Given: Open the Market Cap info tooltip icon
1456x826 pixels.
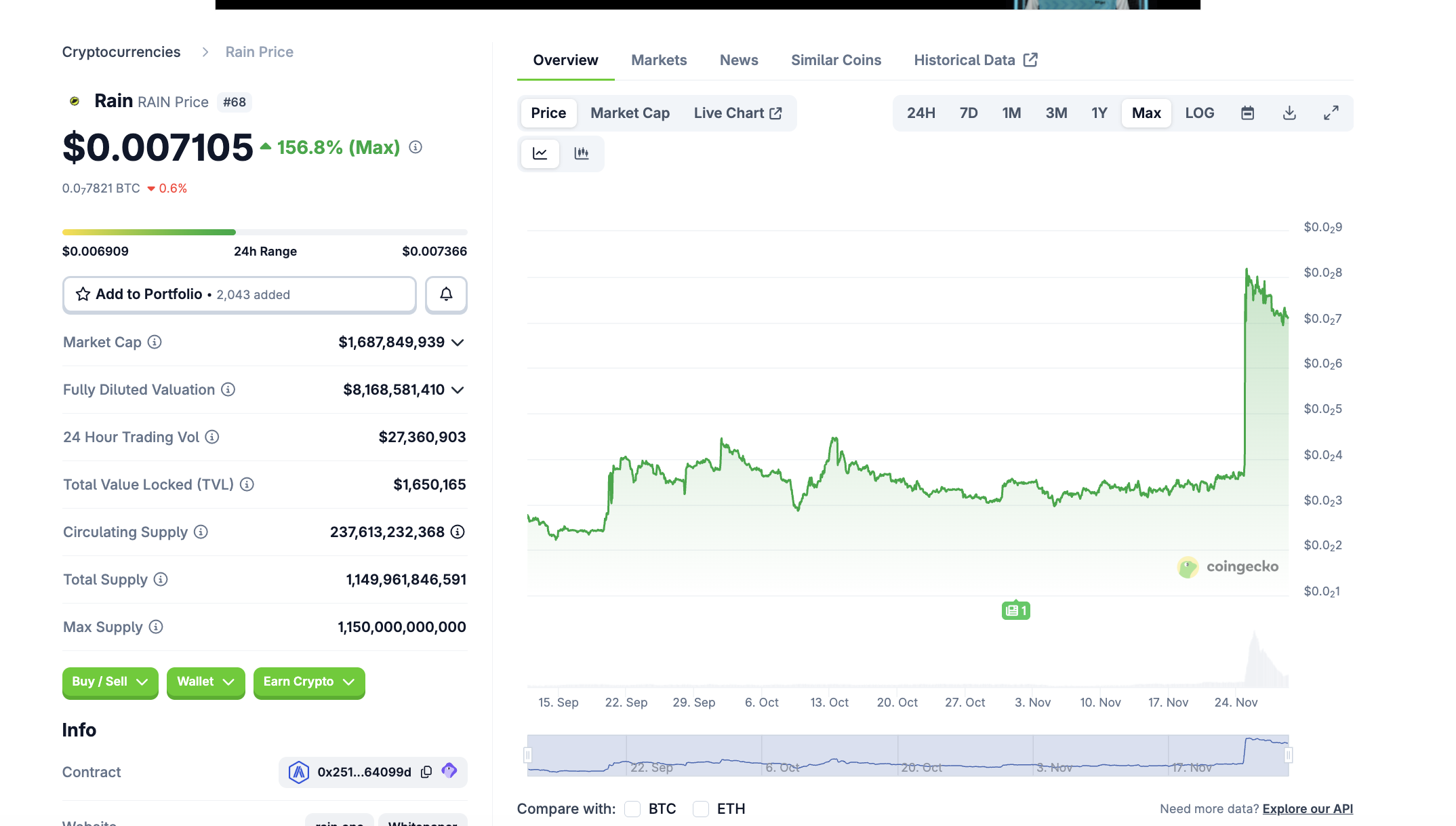Looking at the screenshot, I should pyautogui.click(x=155, y=342).
